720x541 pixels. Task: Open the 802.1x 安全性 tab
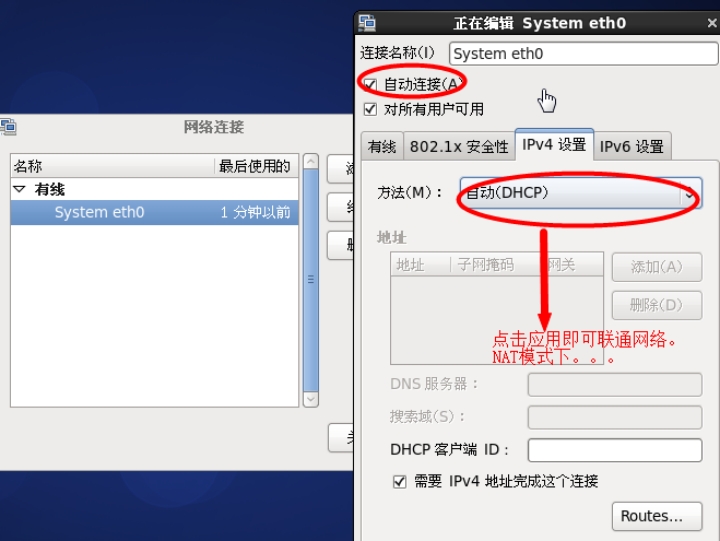click(x=459, y=146)
